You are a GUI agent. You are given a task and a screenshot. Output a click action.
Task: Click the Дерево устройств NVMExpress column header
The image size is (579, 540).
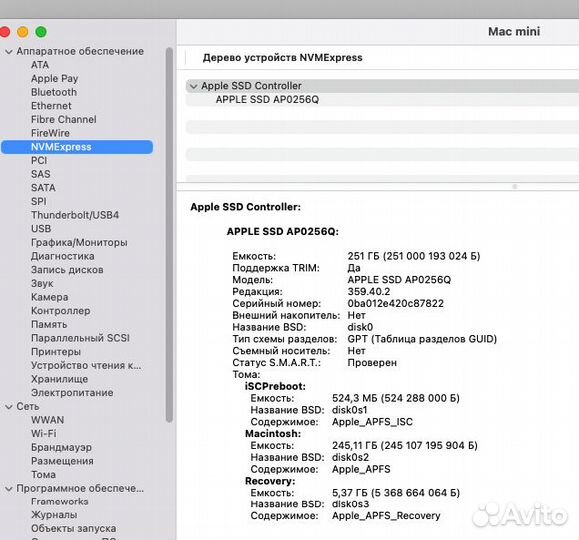(x=282, y=58)
